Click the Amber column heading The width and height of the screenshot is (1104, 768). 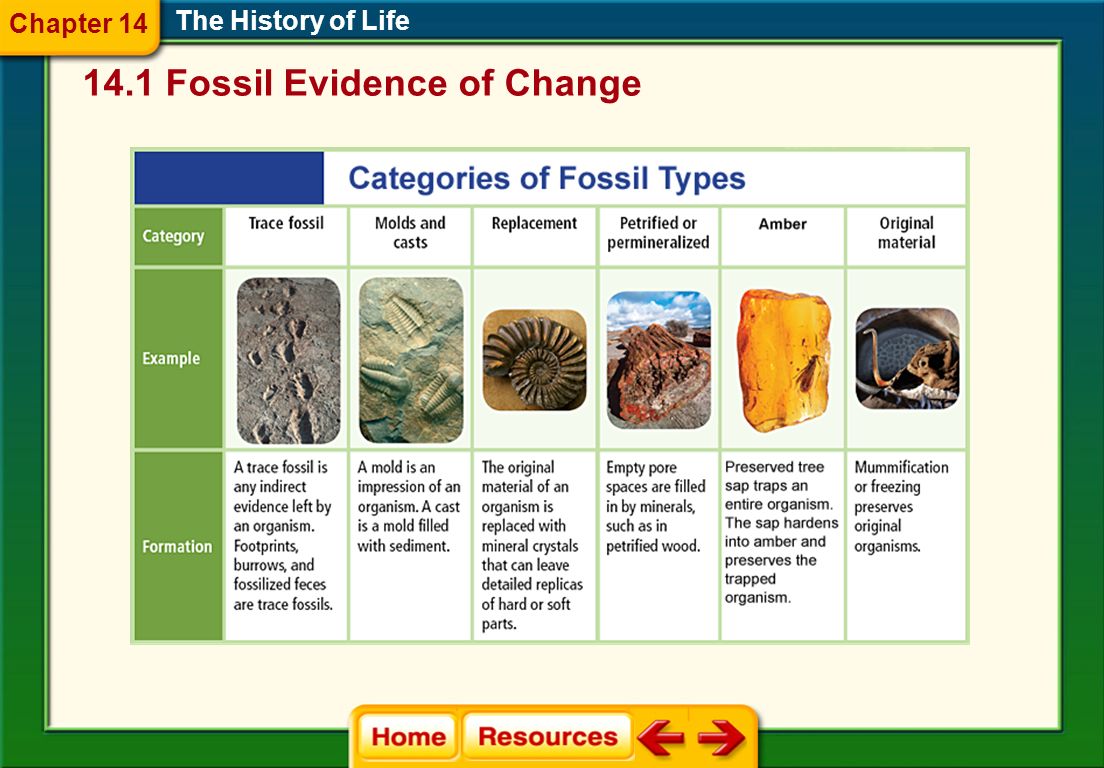point(782,224)
